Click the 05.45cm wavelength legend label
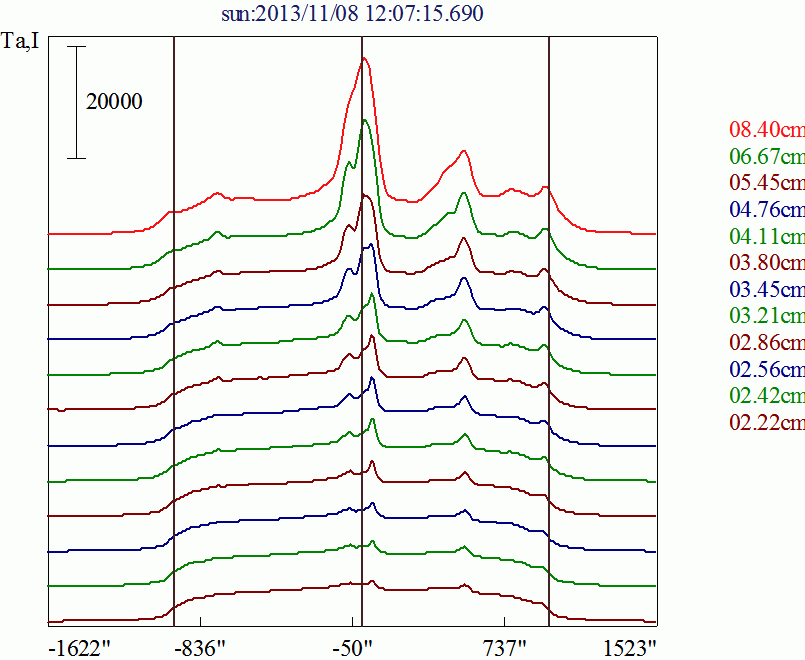The width and height of the screenshot is (805, 660). 767,183
